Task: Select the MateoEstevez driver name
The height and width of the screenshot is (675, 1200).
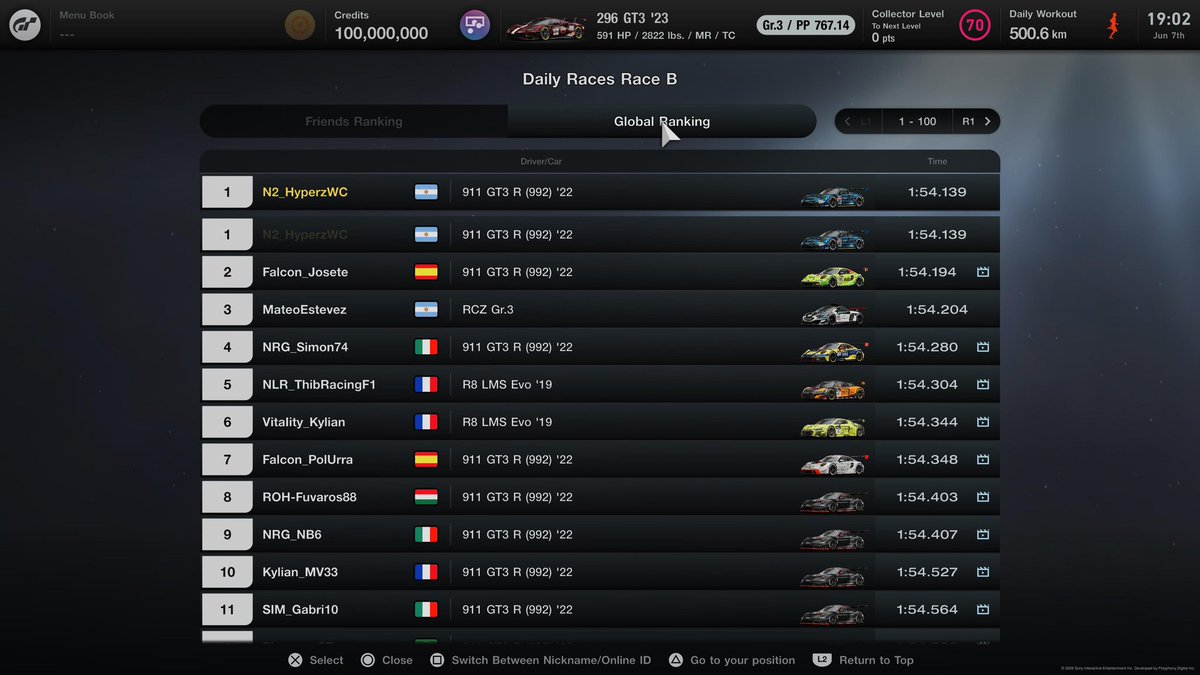Action: (304, 310)
